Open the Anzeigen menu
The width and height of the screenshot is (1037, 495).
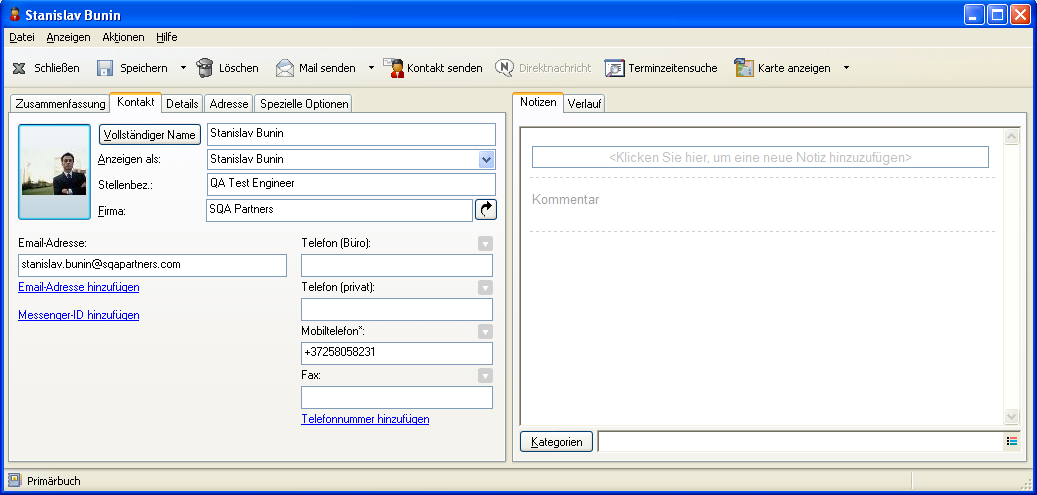point(68,37)
